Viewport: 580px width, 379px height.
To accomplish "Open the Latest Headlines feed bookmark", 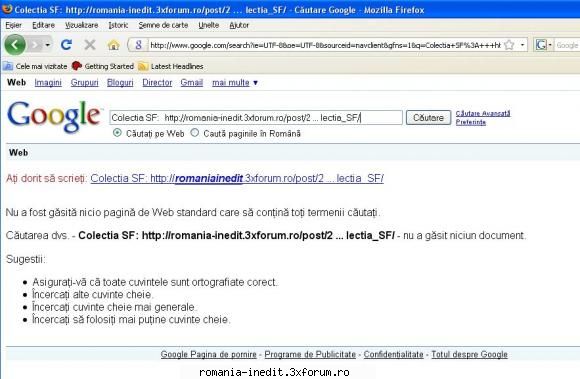I will (x=171, y=66).
